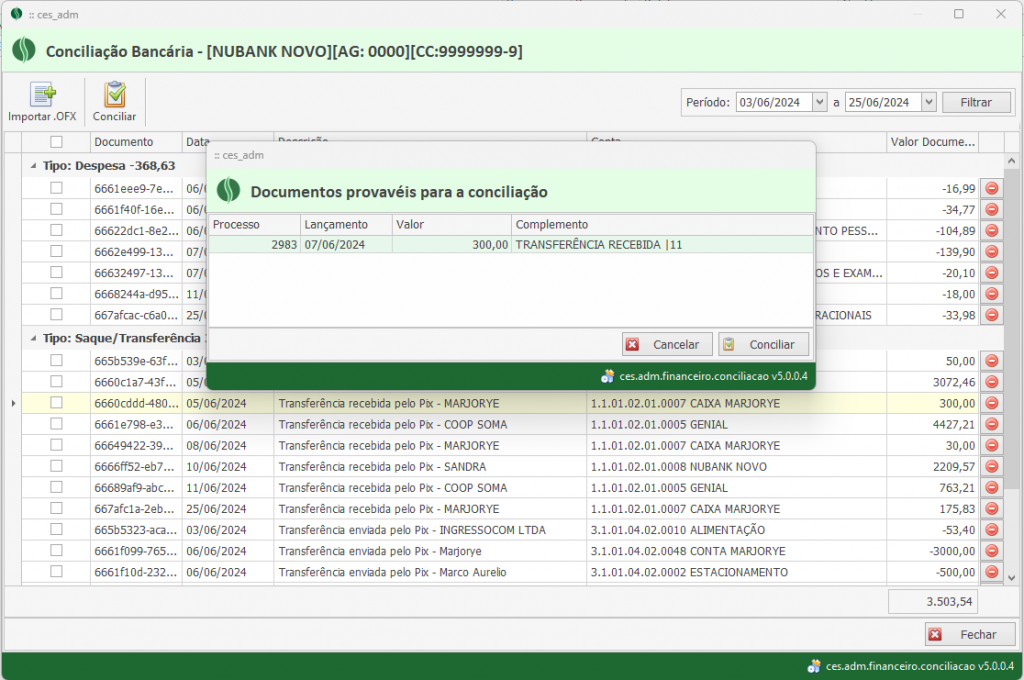The height and width of the screenshot is (680, 1024).
Task: Remove the 300,00 MARJORYE row
Action: click(991, 403)
